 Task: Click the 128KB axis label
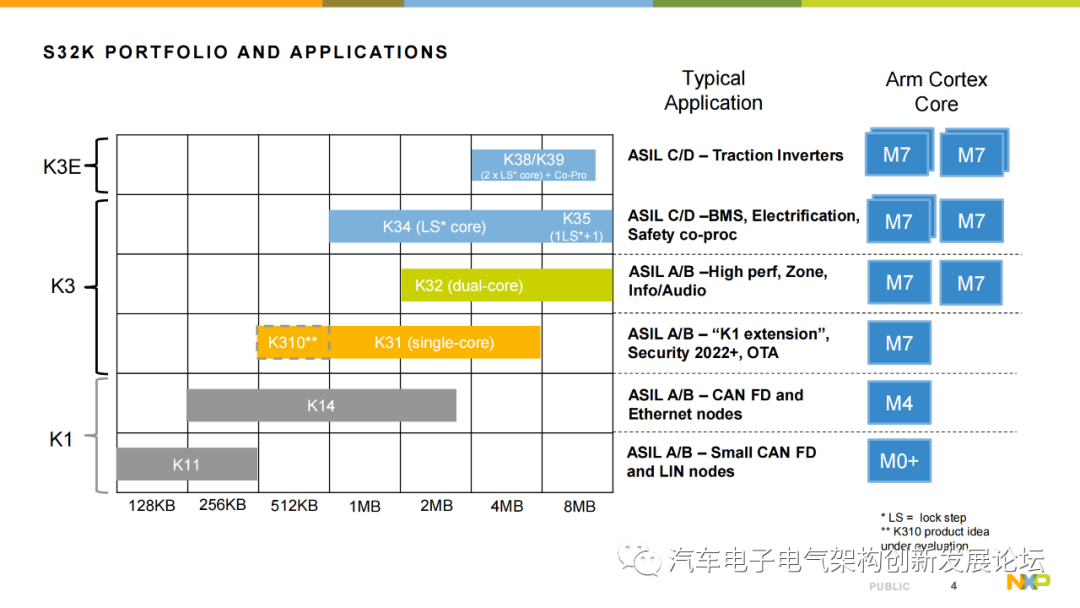coord(152,506)
